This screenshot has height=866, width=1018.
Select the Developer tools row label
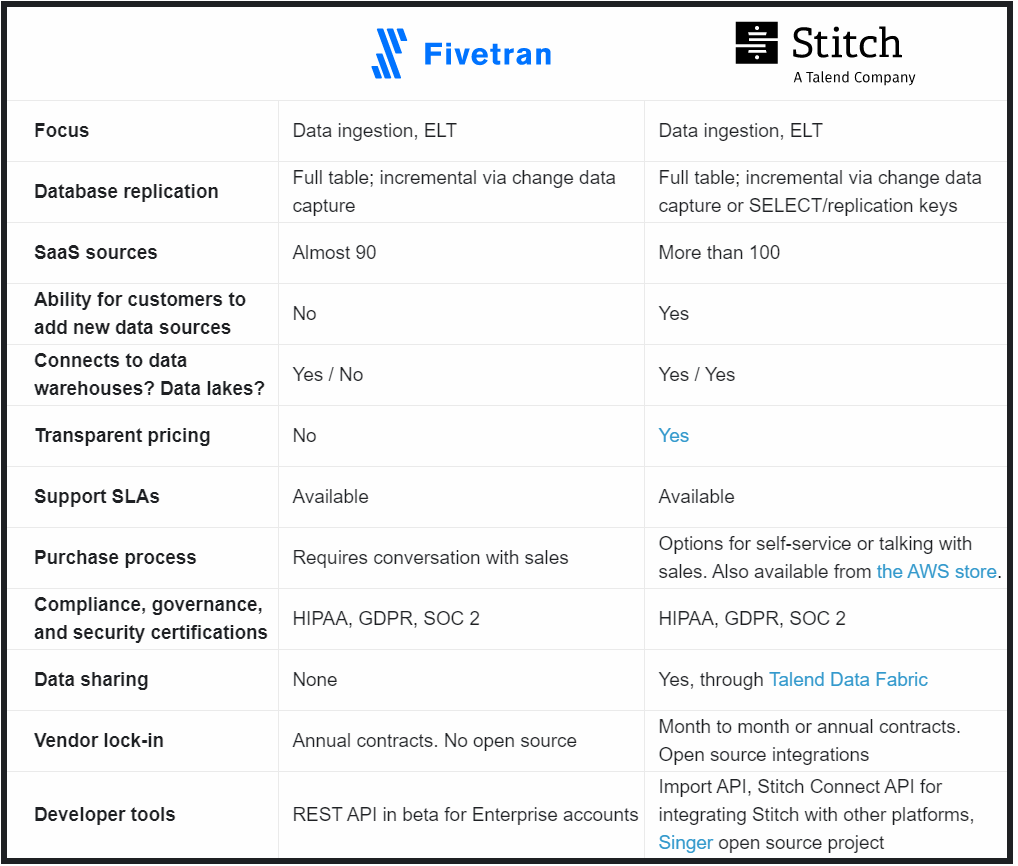[x=105, y=815]
